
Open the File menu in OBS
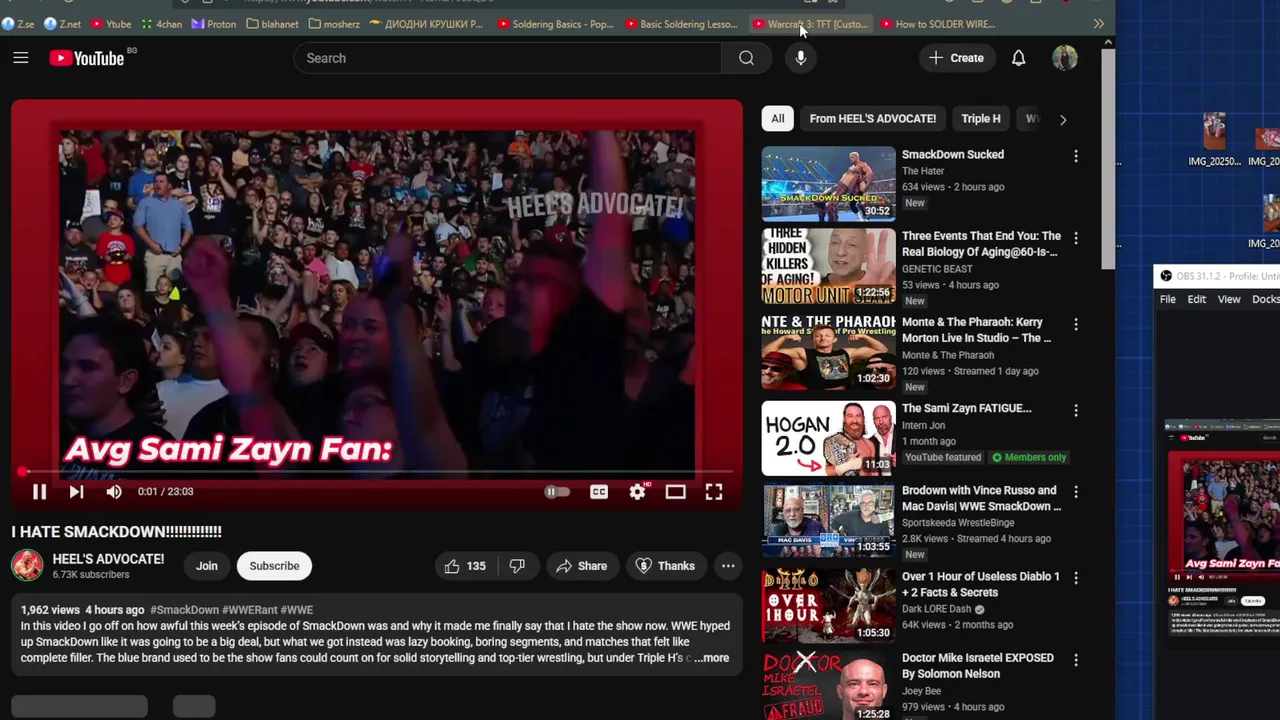click(x=1167, y=299)
